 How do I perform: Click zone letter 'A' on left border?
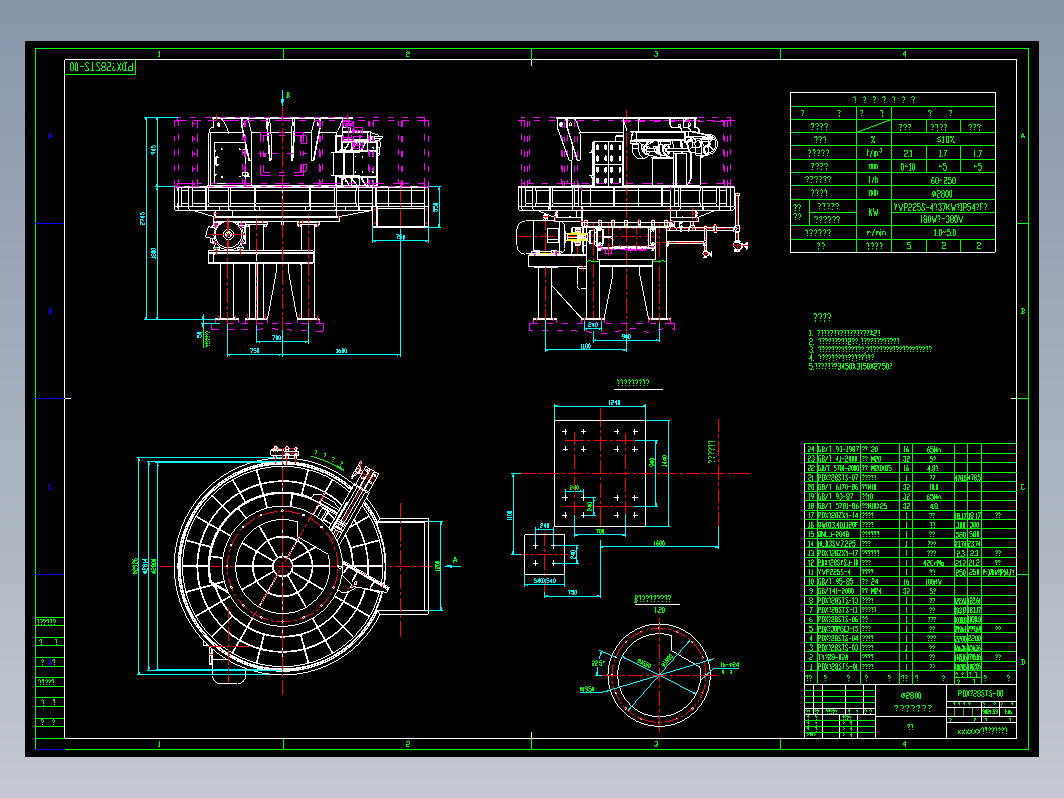click(50, 136)
